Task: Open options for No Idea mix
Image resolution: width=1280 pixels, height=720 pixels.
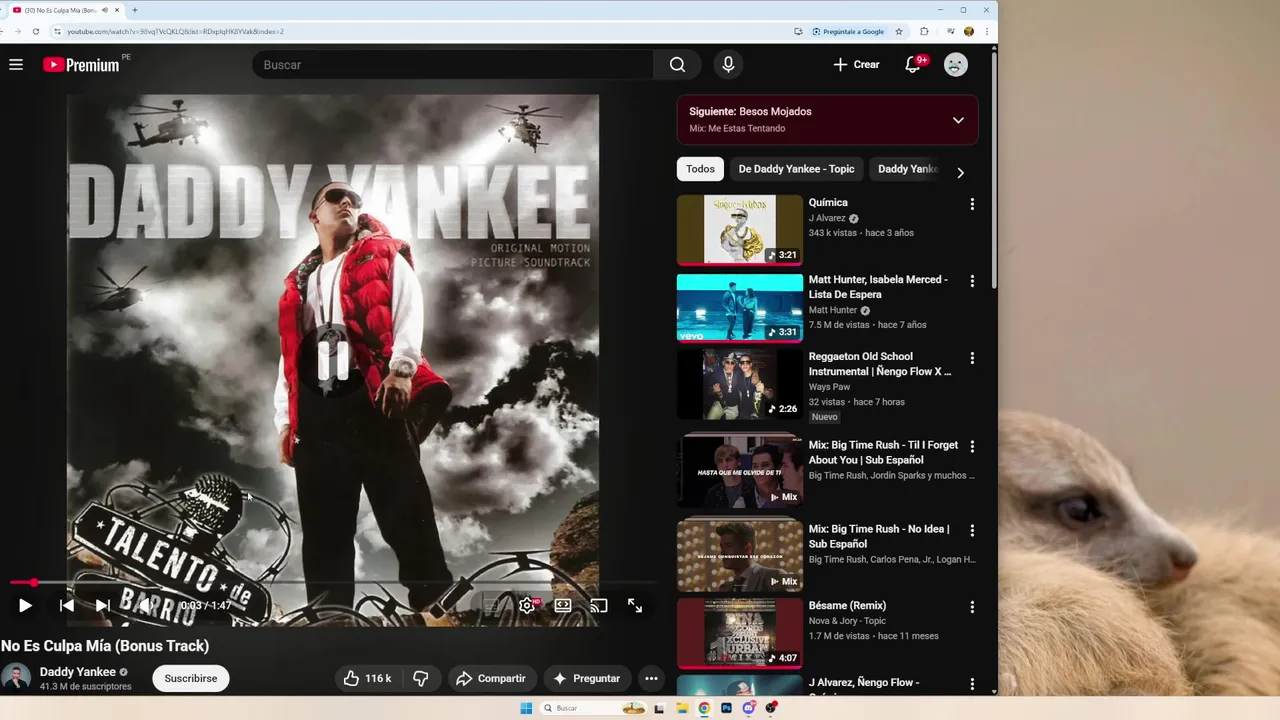Action: 972,530
